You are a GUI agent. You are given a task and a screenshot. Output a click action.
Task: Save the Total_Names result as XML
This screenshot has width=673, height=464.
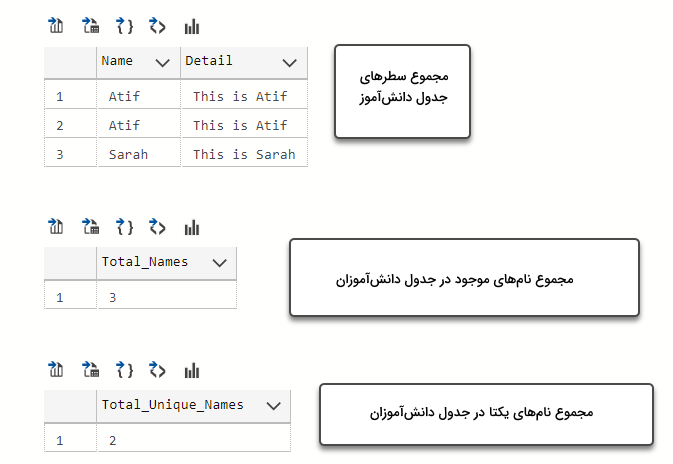[158, 227]
